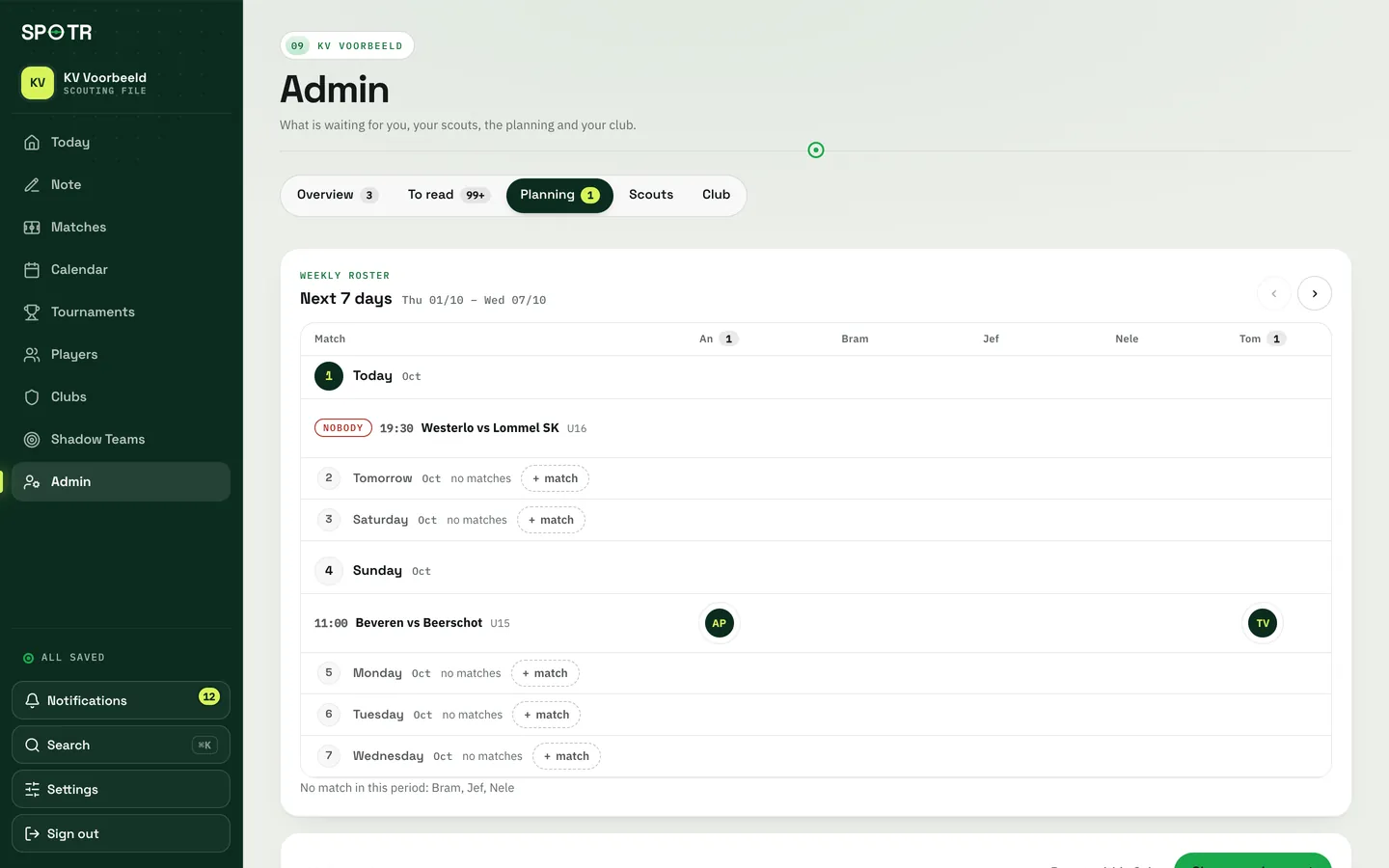This screenshot has height=868, width=1389.
Task: Add a match for Tuesday
Action: coord(547,715)
